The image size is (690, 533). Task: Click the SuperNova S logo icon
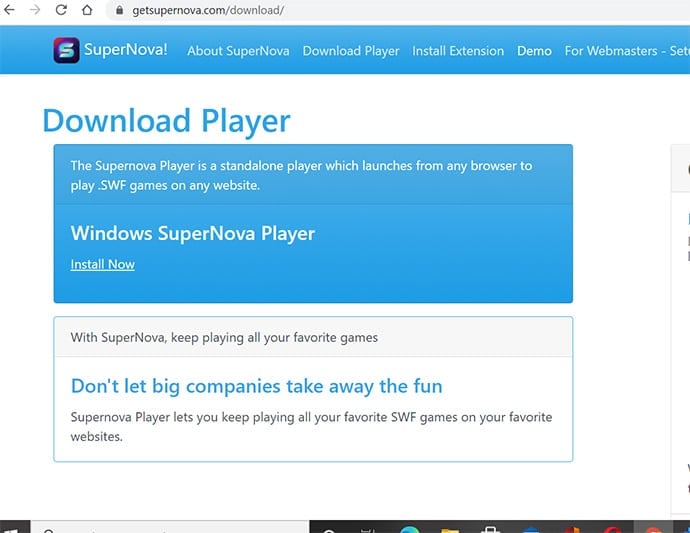(66, 50)
